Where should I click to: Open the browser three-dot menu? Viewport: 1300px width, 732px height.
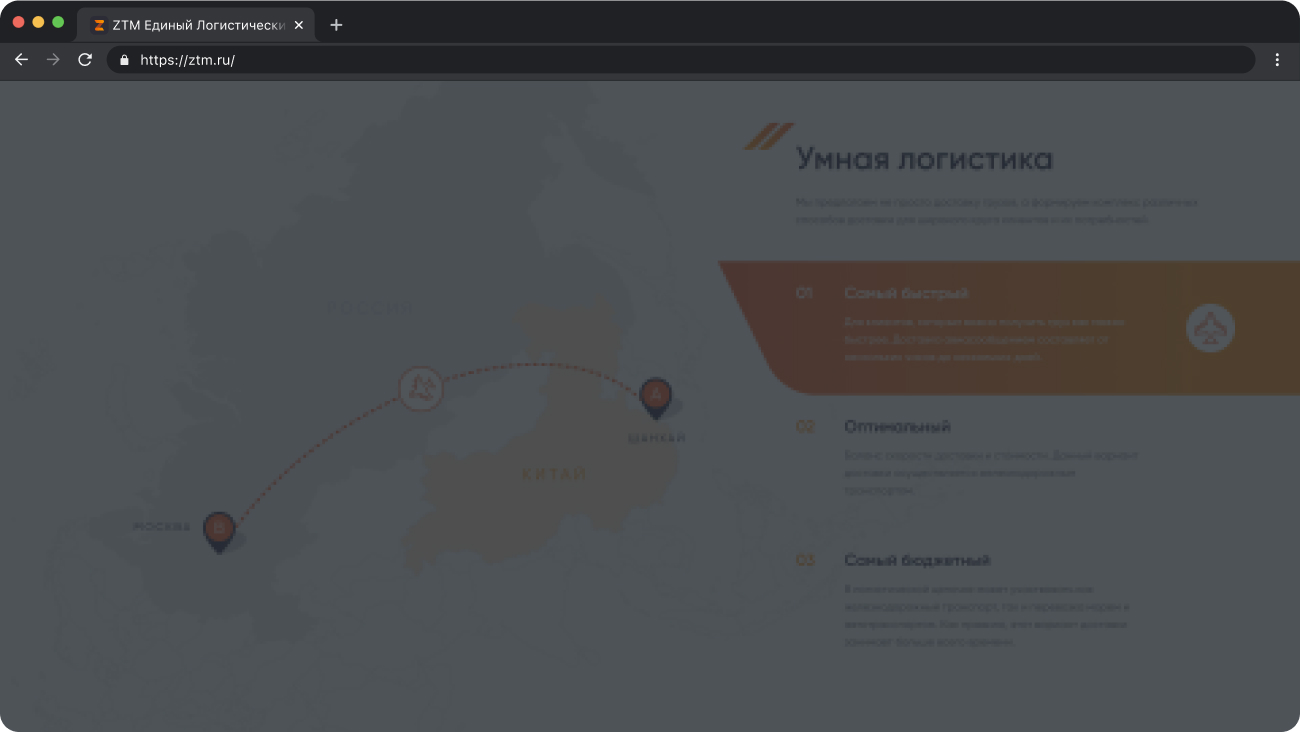1277,60
